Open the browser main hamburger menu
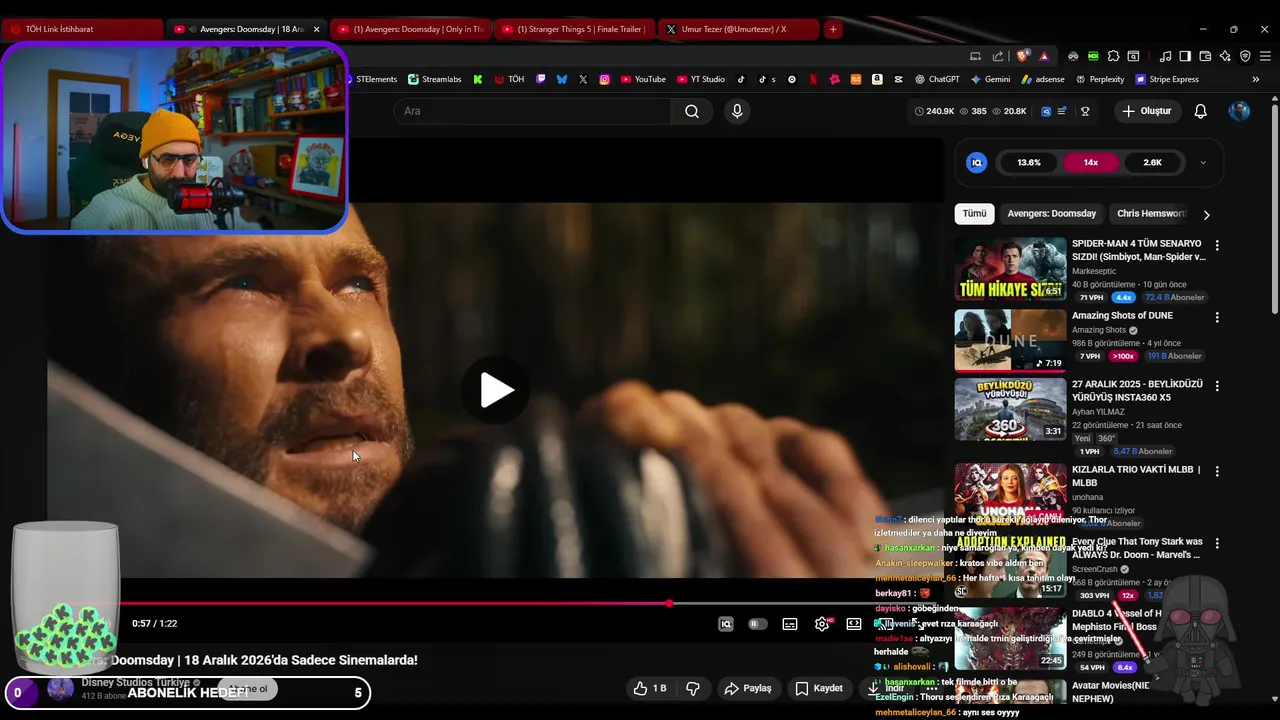The image size is (1280, 720). click(1265, 56)
